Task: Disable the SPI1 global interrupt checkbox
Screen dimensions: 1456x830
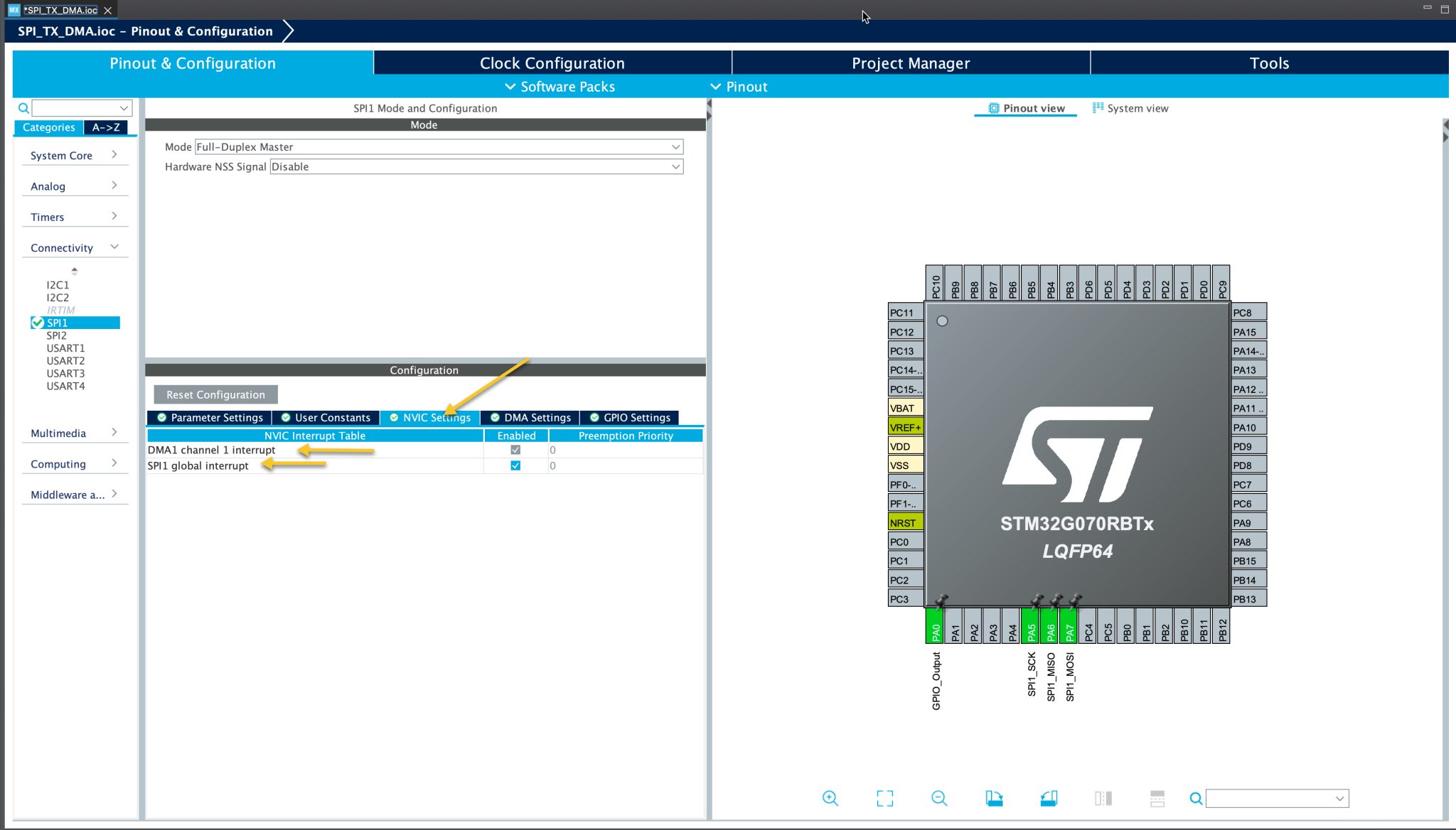Action: tap(515, 465)
